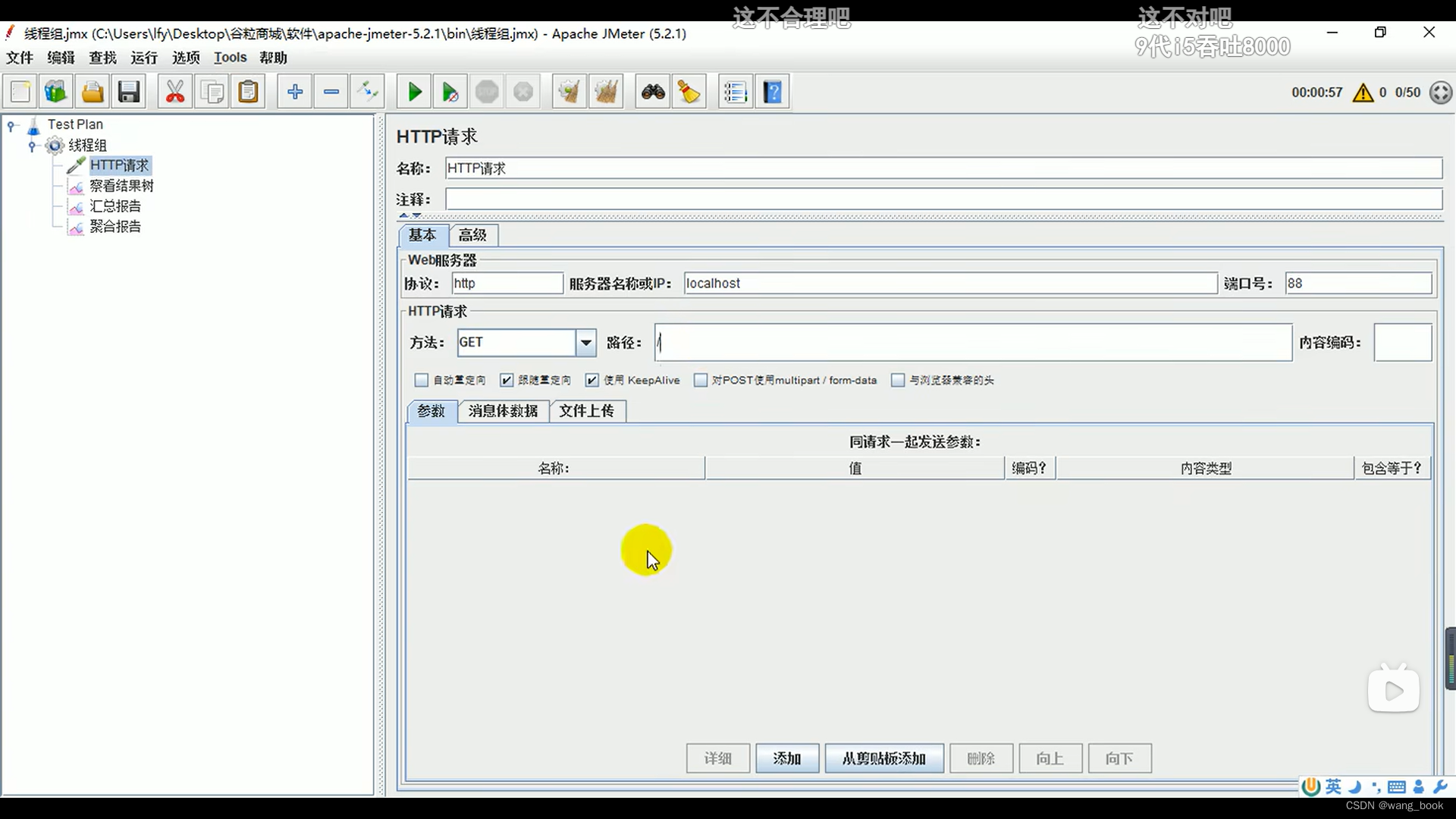
Task: Click the 注释 comment field
Action: click(x=943, y=199)
